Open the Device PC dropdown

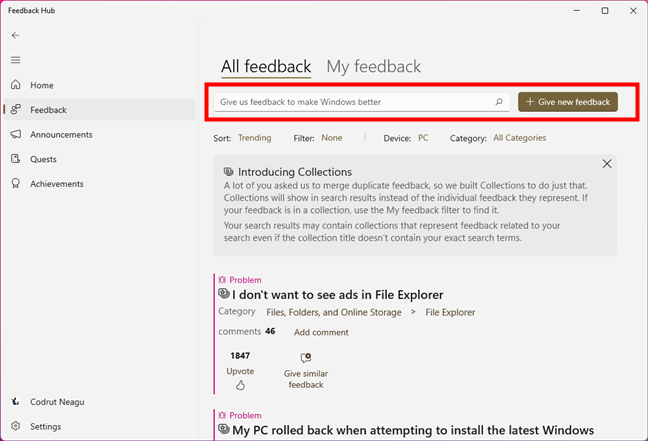[423, 138]
